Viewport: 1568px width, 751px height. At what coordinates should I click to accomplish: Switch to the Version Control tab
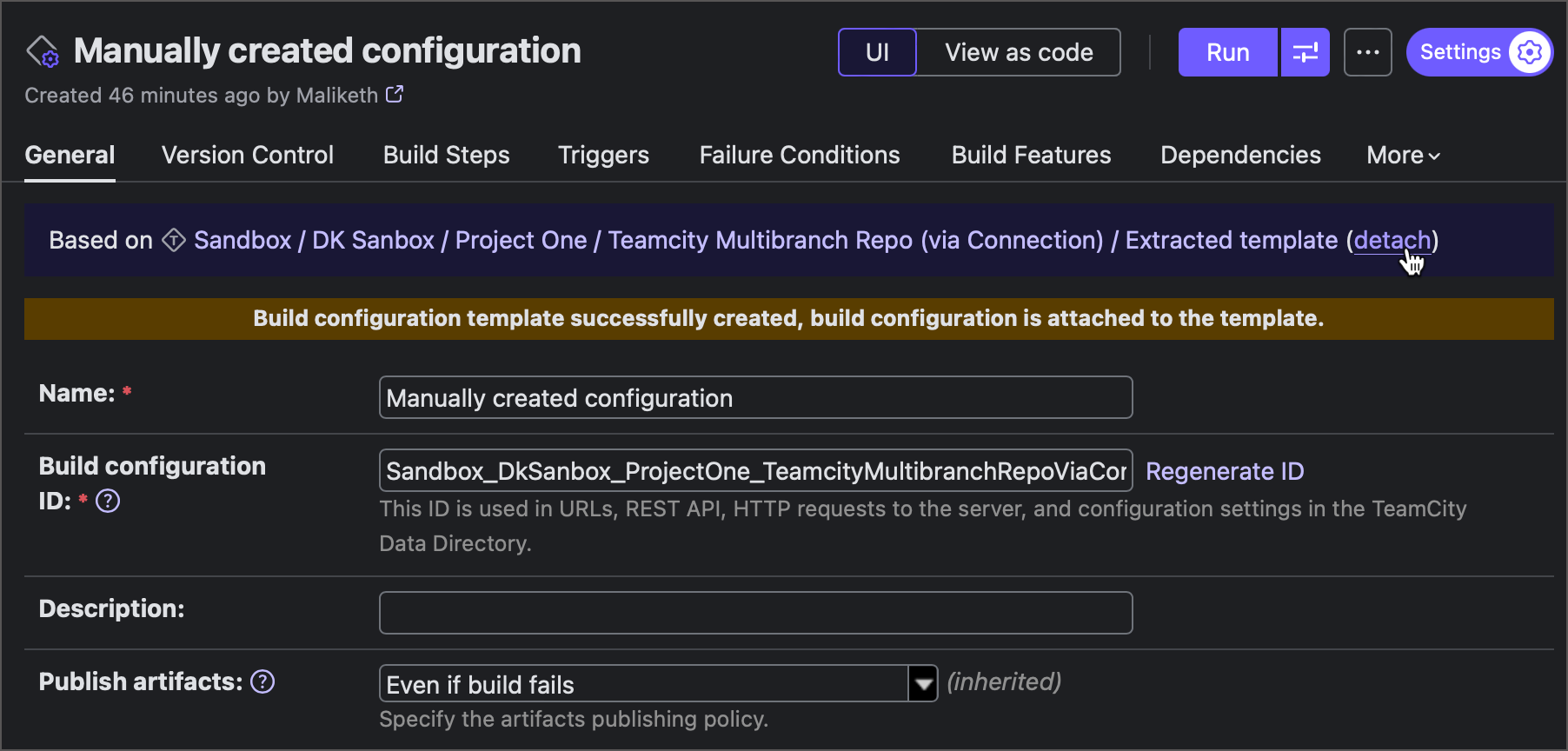point(247,155)
